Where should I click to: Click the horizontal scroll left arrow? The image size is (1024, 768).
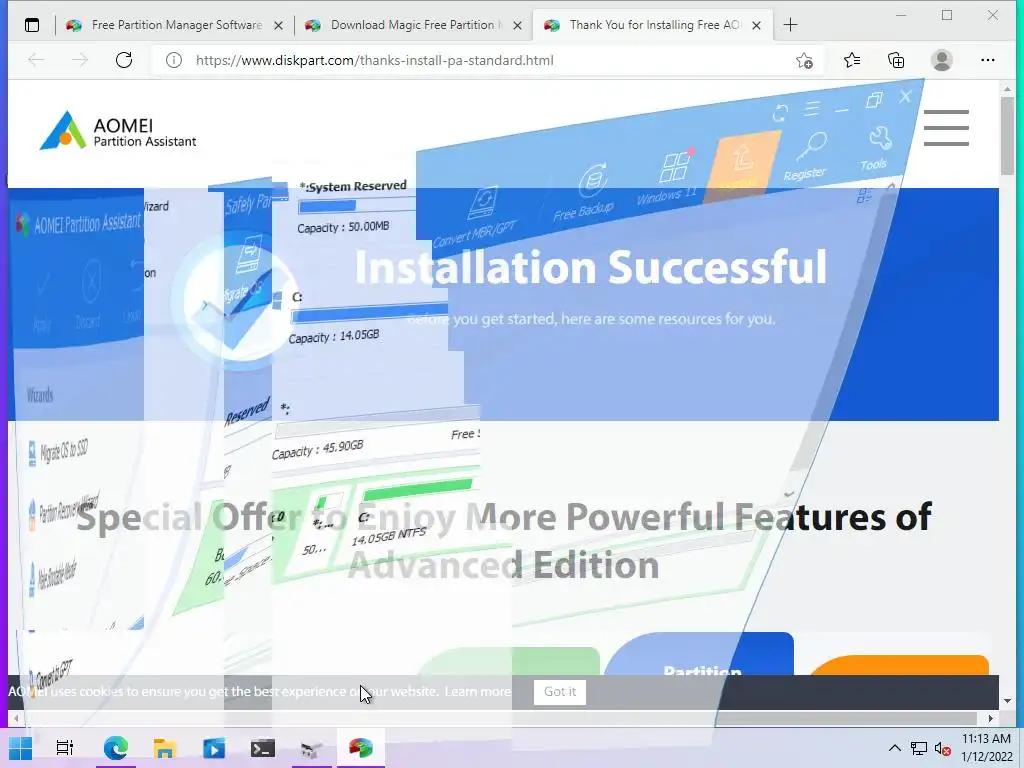[16, 718]
